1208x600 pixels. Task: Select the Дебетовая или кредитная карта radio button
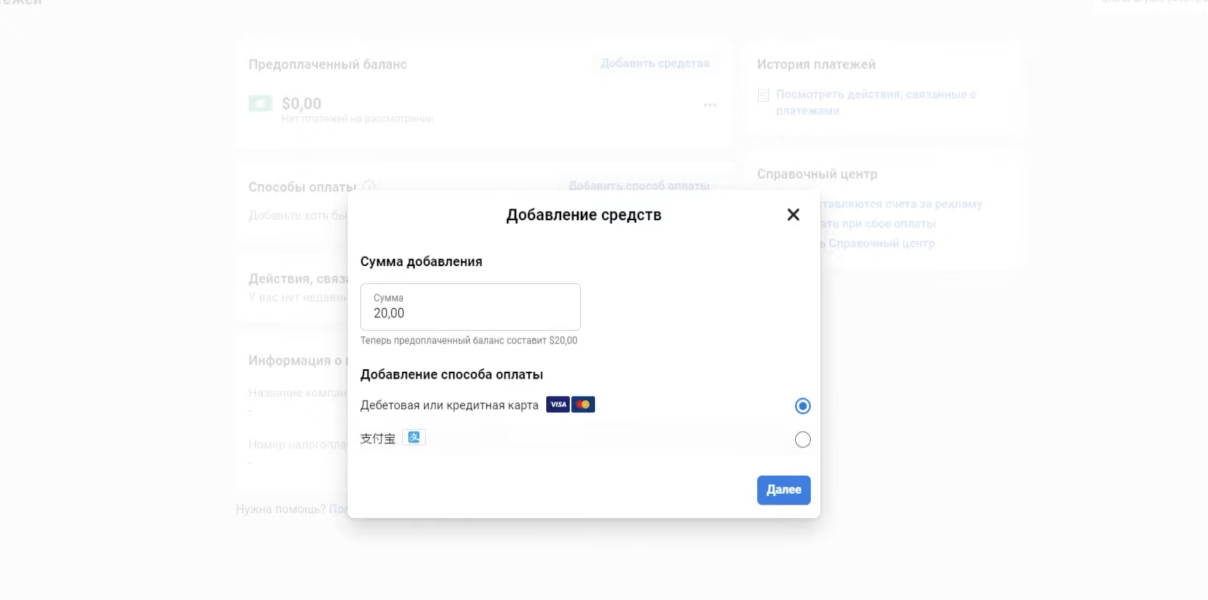click(x=802, y=406)
